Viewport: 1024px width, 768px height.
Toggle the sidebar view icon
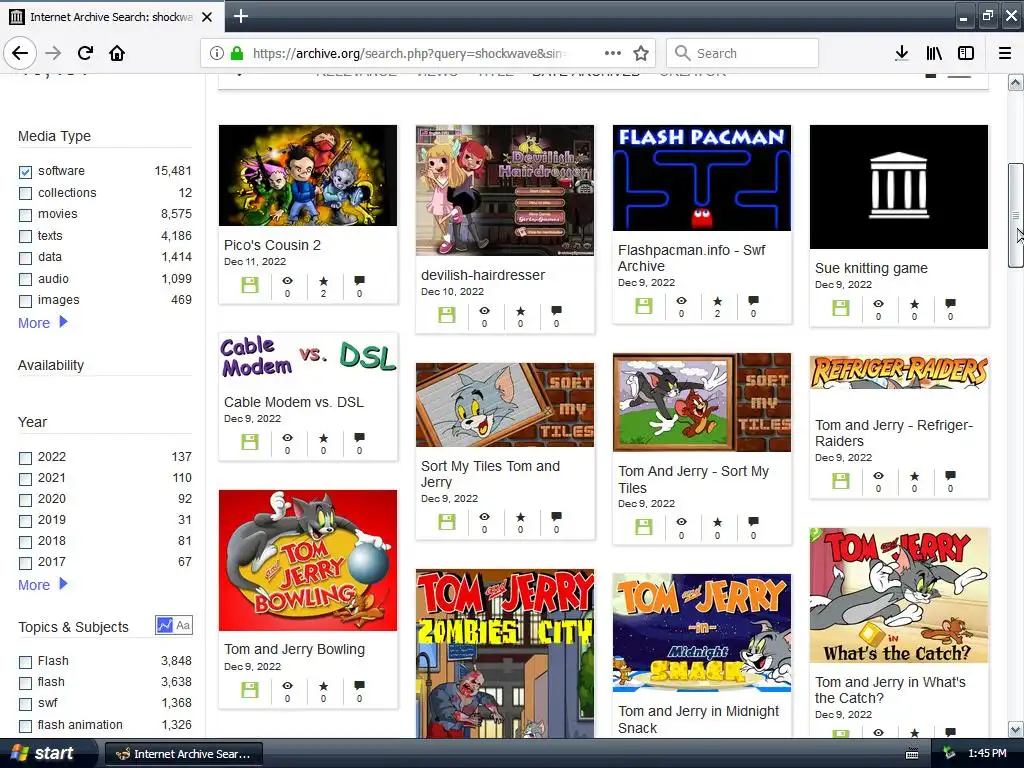(x=966, y=53)
